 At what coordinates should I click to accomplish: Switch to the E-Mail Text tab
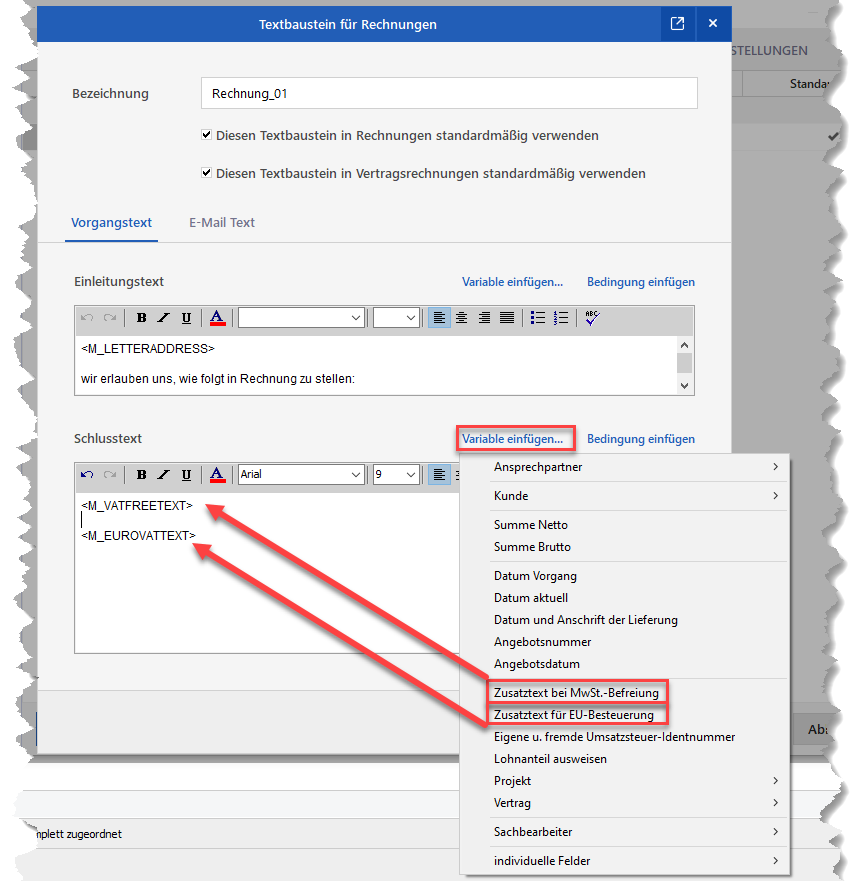coord(221,223)
